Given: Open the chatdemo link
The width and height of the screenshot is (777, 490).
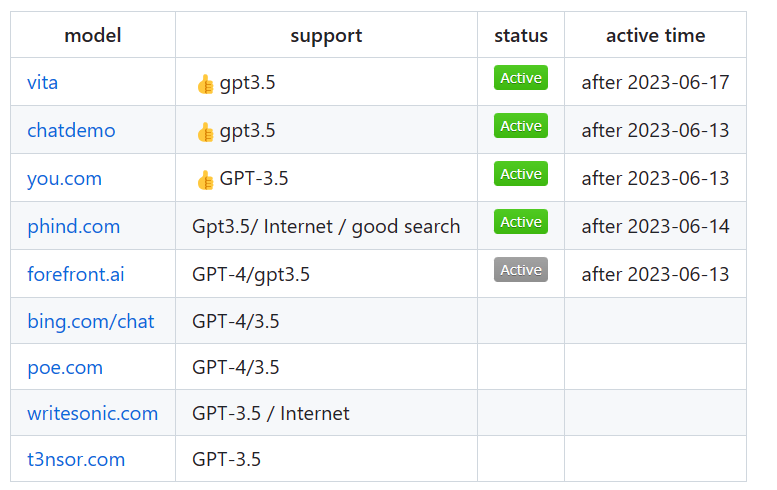Looking at the screenshot, I should click(71, 130).
